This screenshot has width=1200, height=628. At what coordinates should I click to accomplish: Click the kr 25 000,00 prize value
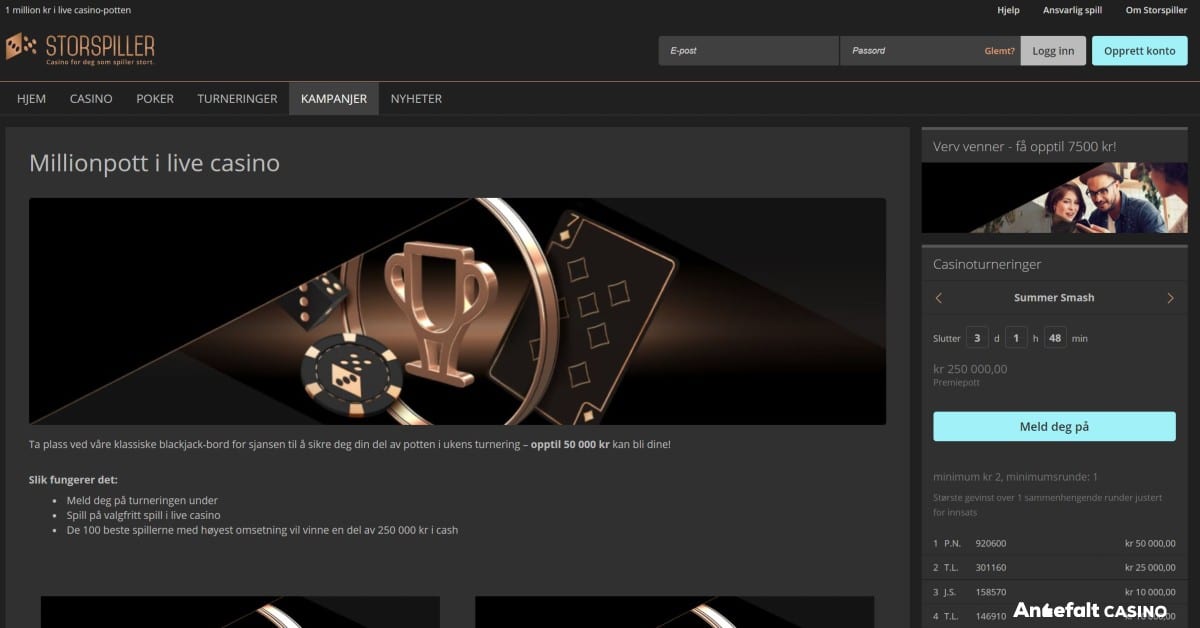pos(1150,568)
